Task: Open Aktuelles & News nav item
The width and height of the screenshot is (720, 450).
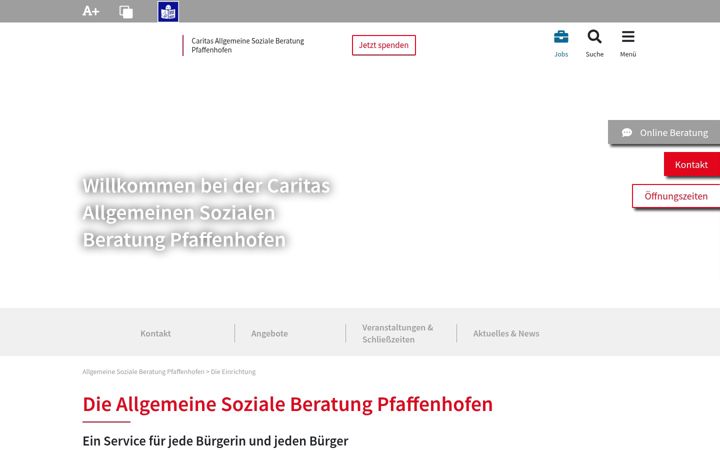Action: [x=506, y=333]
